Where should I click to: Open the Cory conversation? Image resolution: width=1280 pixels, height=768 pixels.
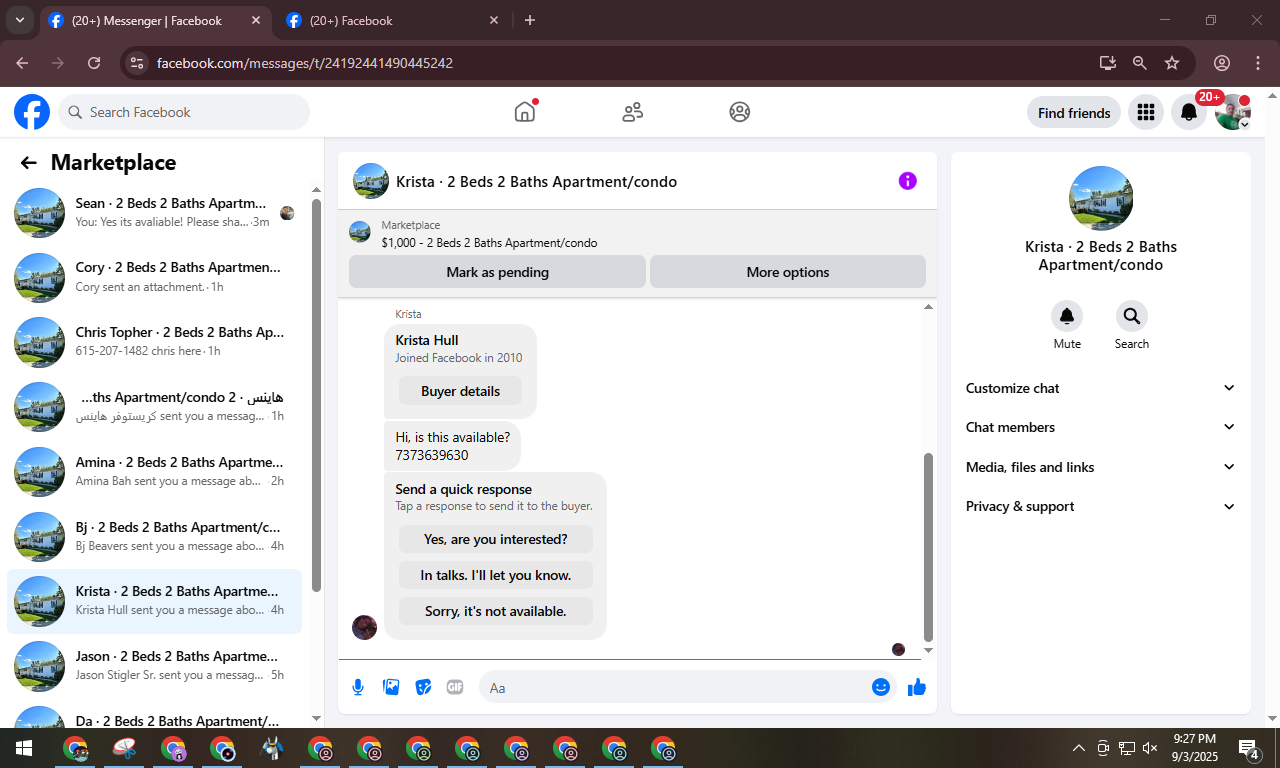point(155,277)
